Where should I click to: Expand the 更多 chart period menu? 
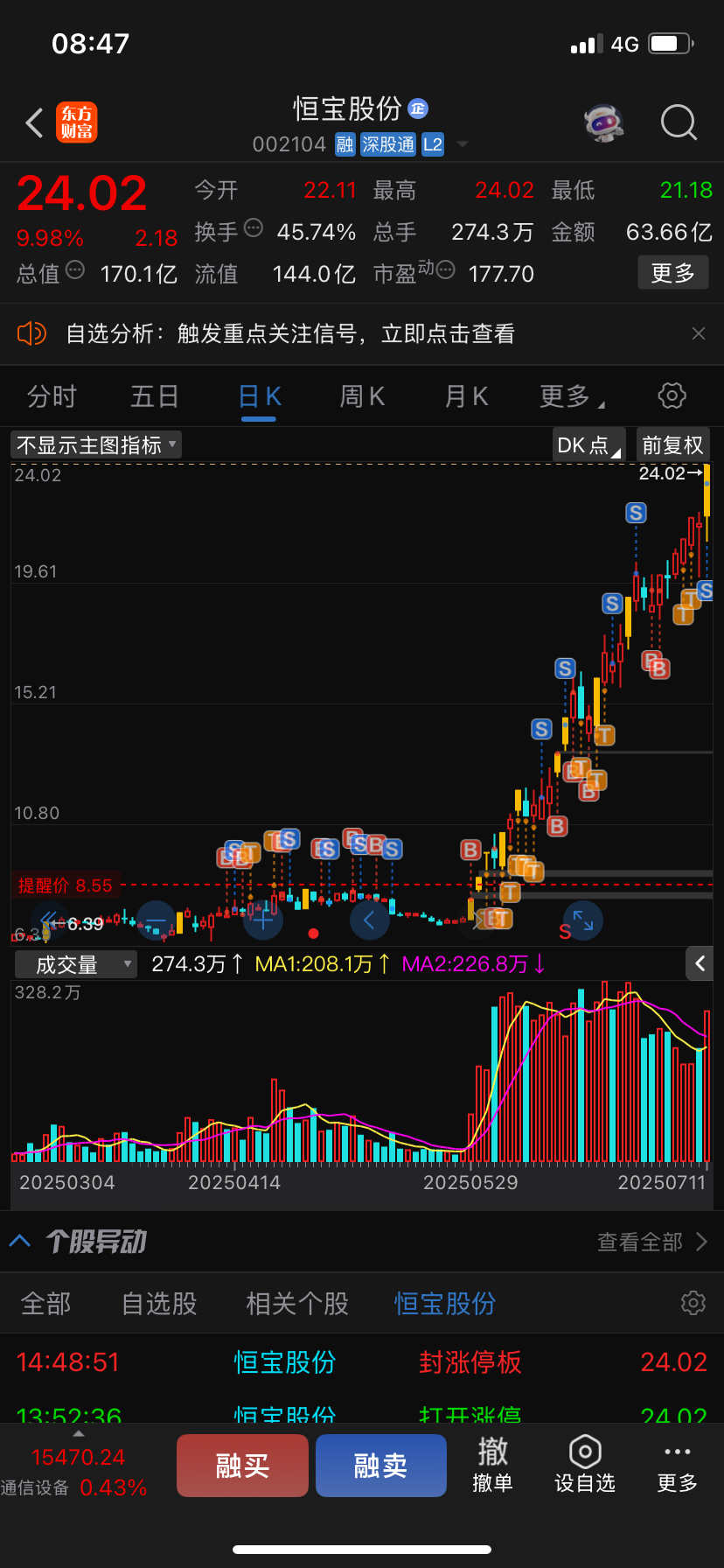coord(572,396)
